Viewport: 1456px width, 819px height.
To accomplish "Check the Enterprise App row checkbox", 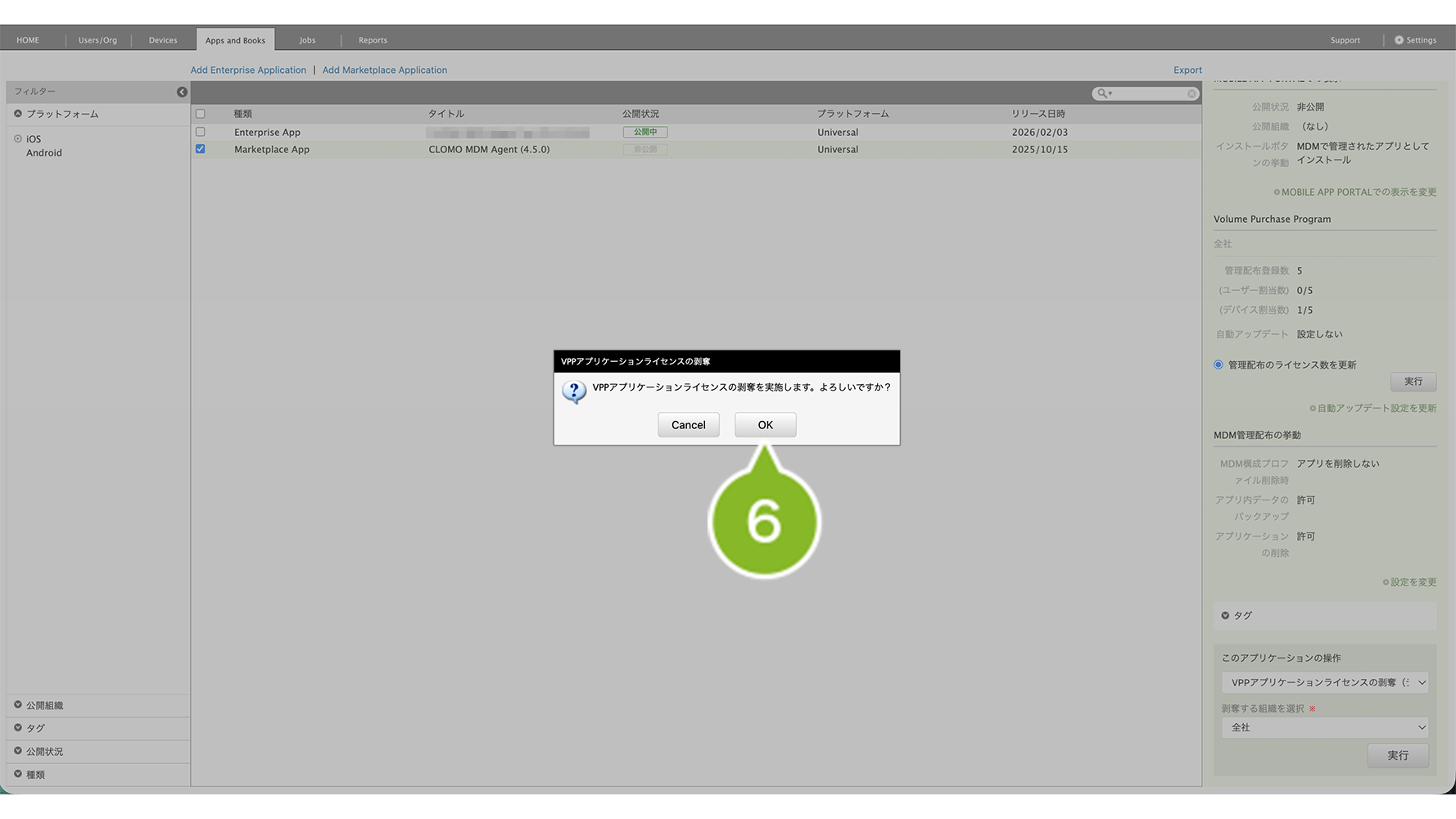I will [x=201, y=132].
